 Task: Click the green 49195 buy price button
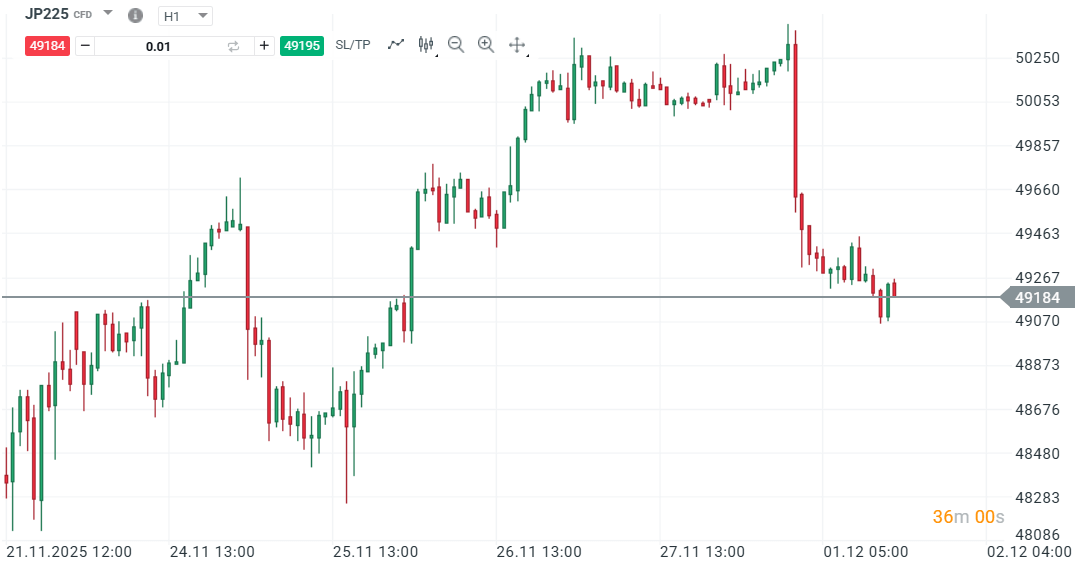[x=301, y=45]
